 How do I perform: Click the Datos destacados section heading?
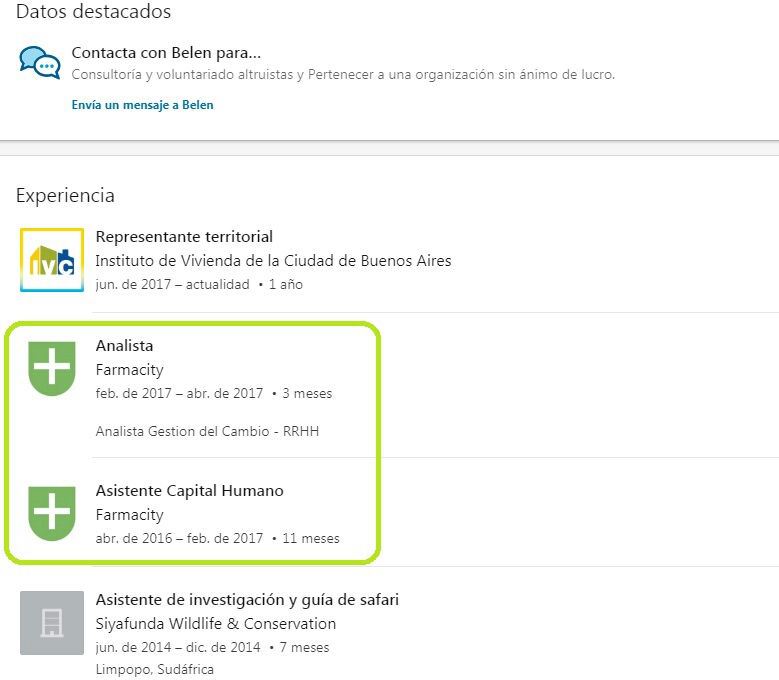(x=93, y=12)
